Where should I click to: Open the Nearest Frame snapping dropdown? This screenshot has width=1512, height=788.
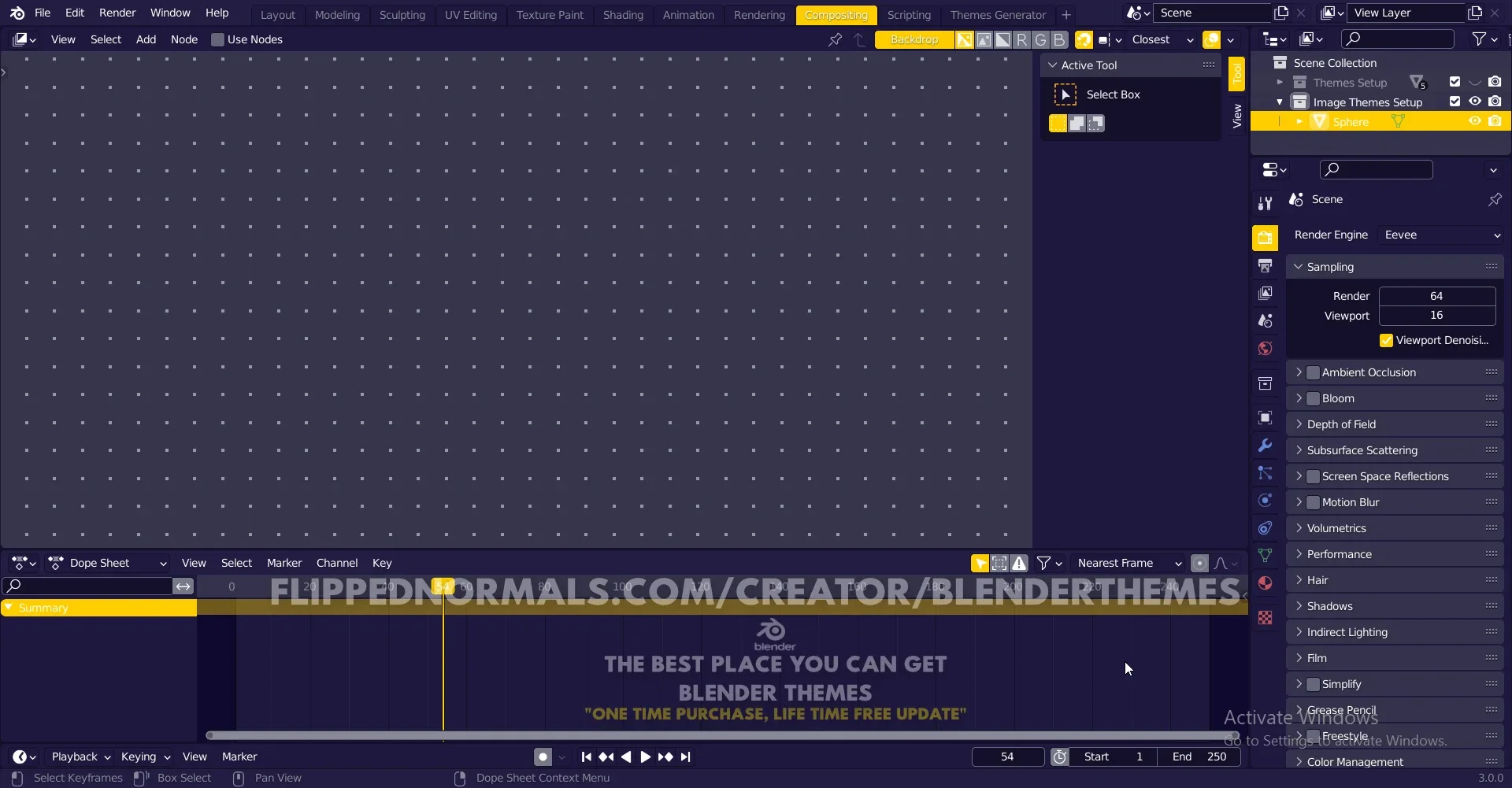pyautogui.click(x=1129, y=563)
